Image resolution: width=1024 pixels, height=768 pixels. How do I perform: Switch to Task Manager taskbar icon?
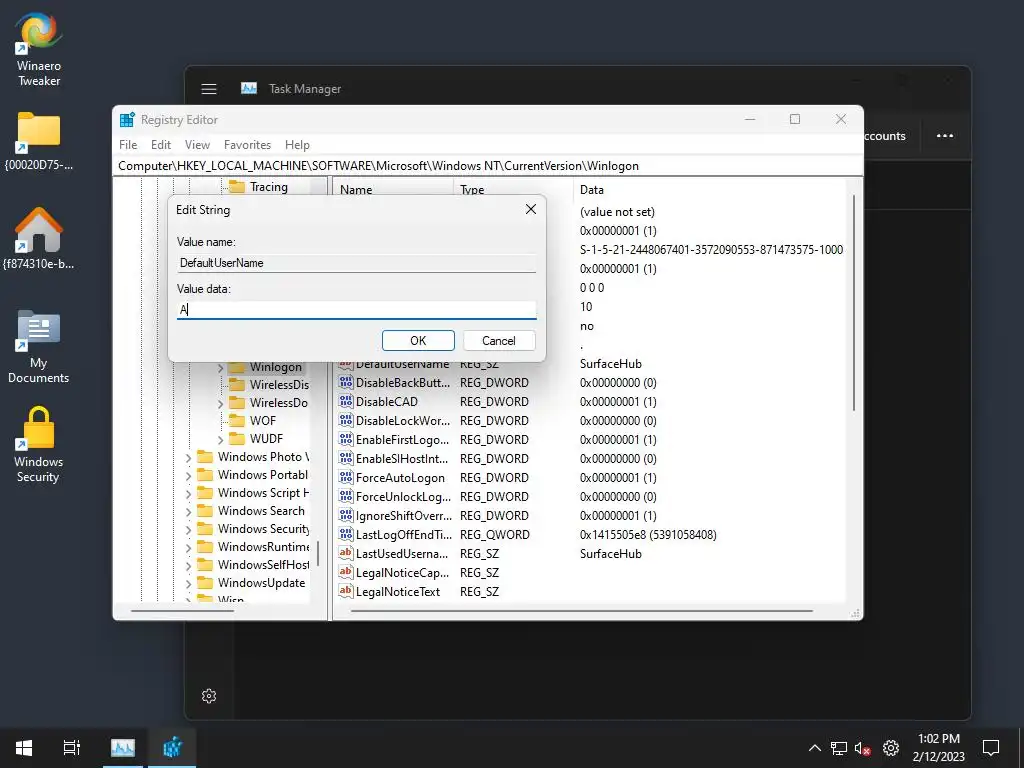(123, 747)
